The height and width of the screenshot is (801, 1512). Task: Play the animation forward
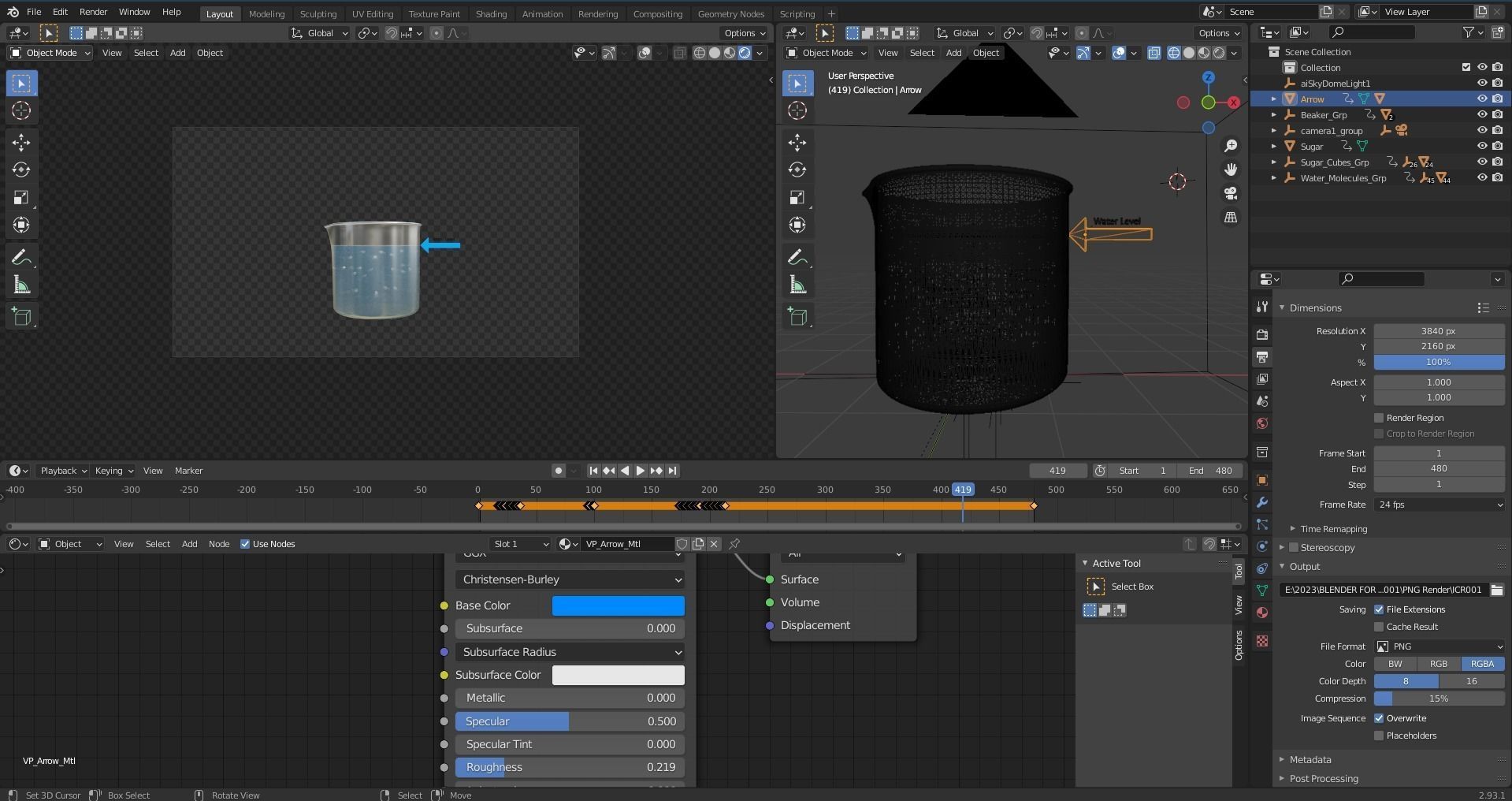pos(641,471)
